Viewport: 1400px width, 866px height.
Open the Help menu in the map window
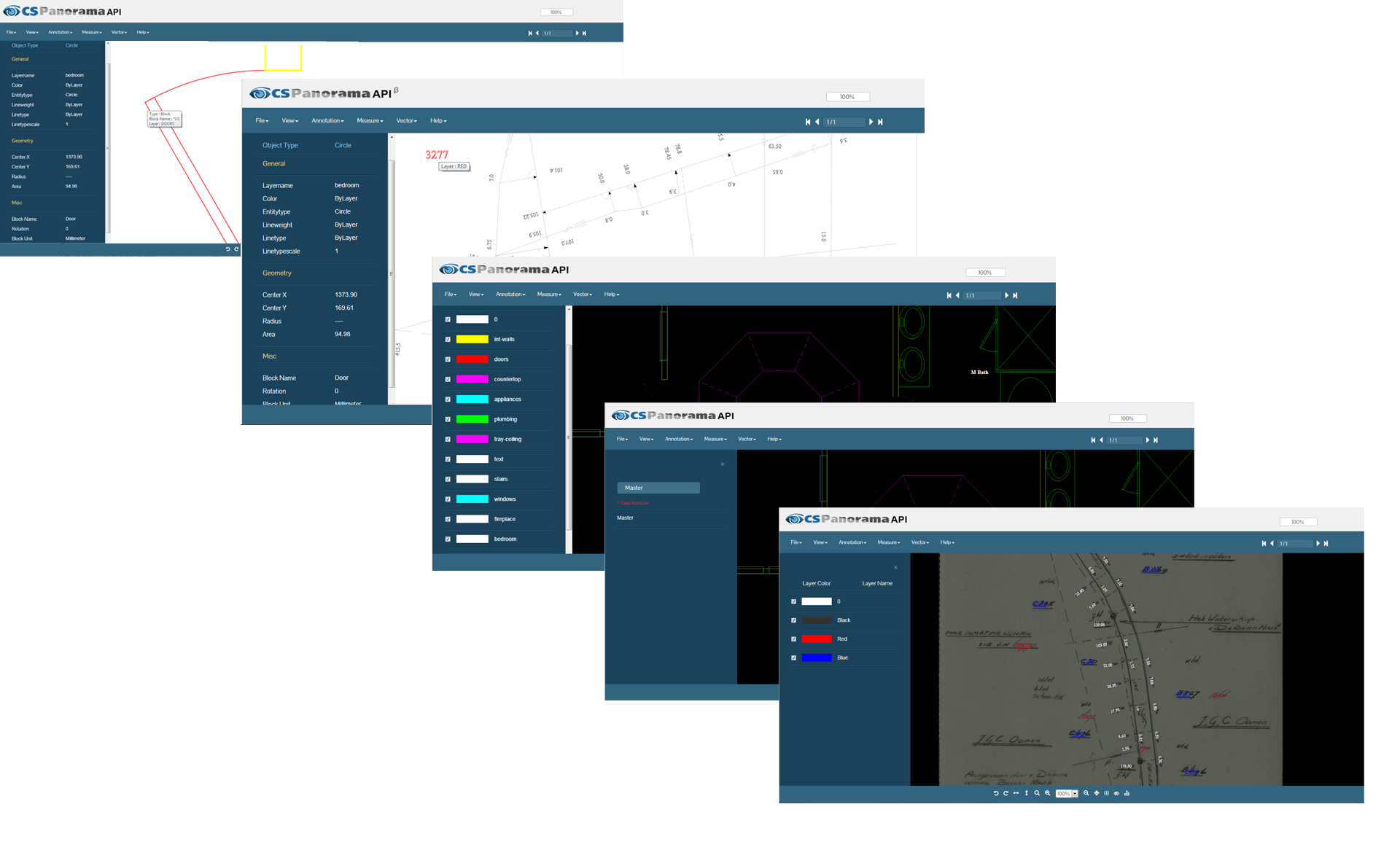click(947, 542)
